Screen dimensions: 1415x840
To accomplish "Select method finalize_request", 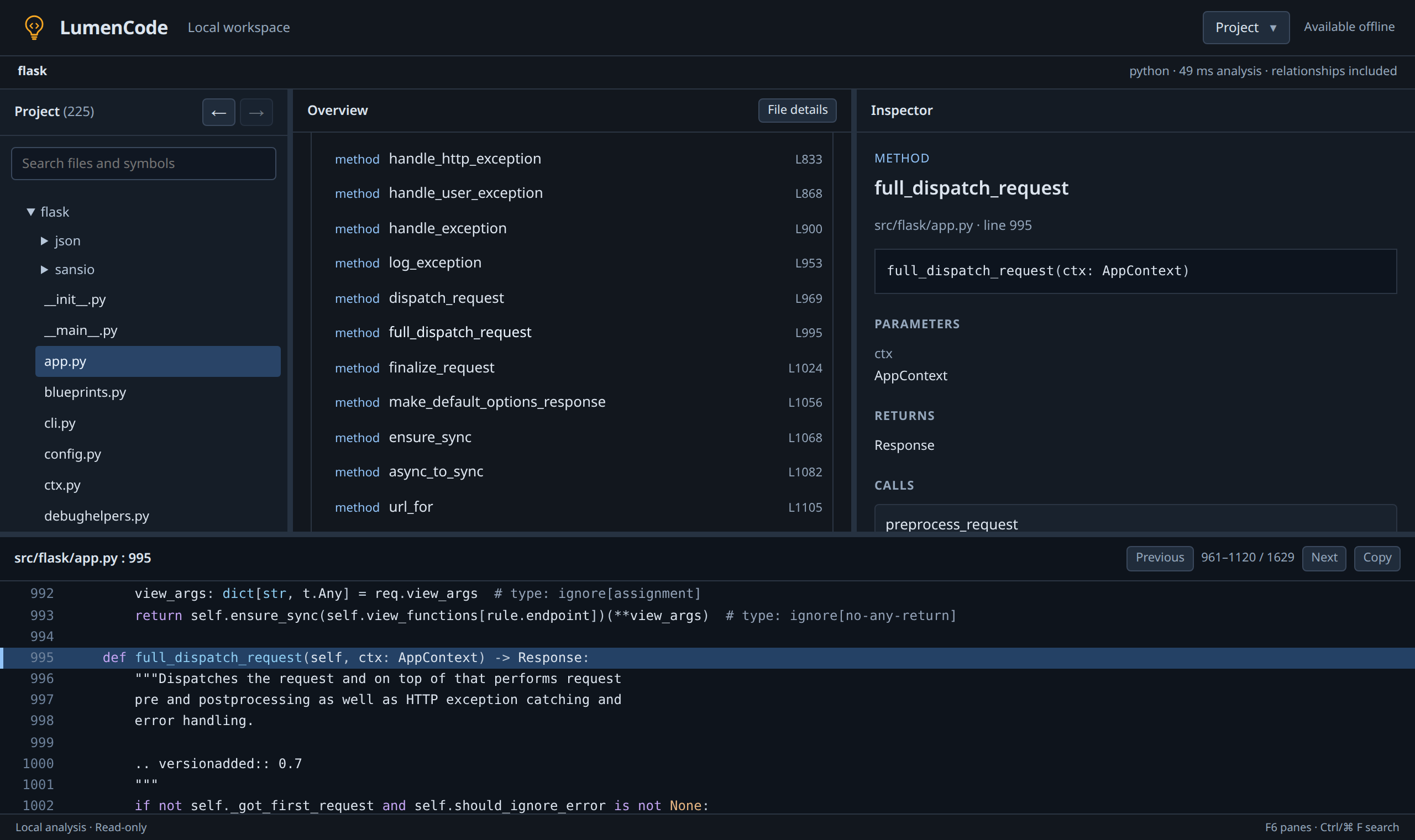I will click(578, 368).
